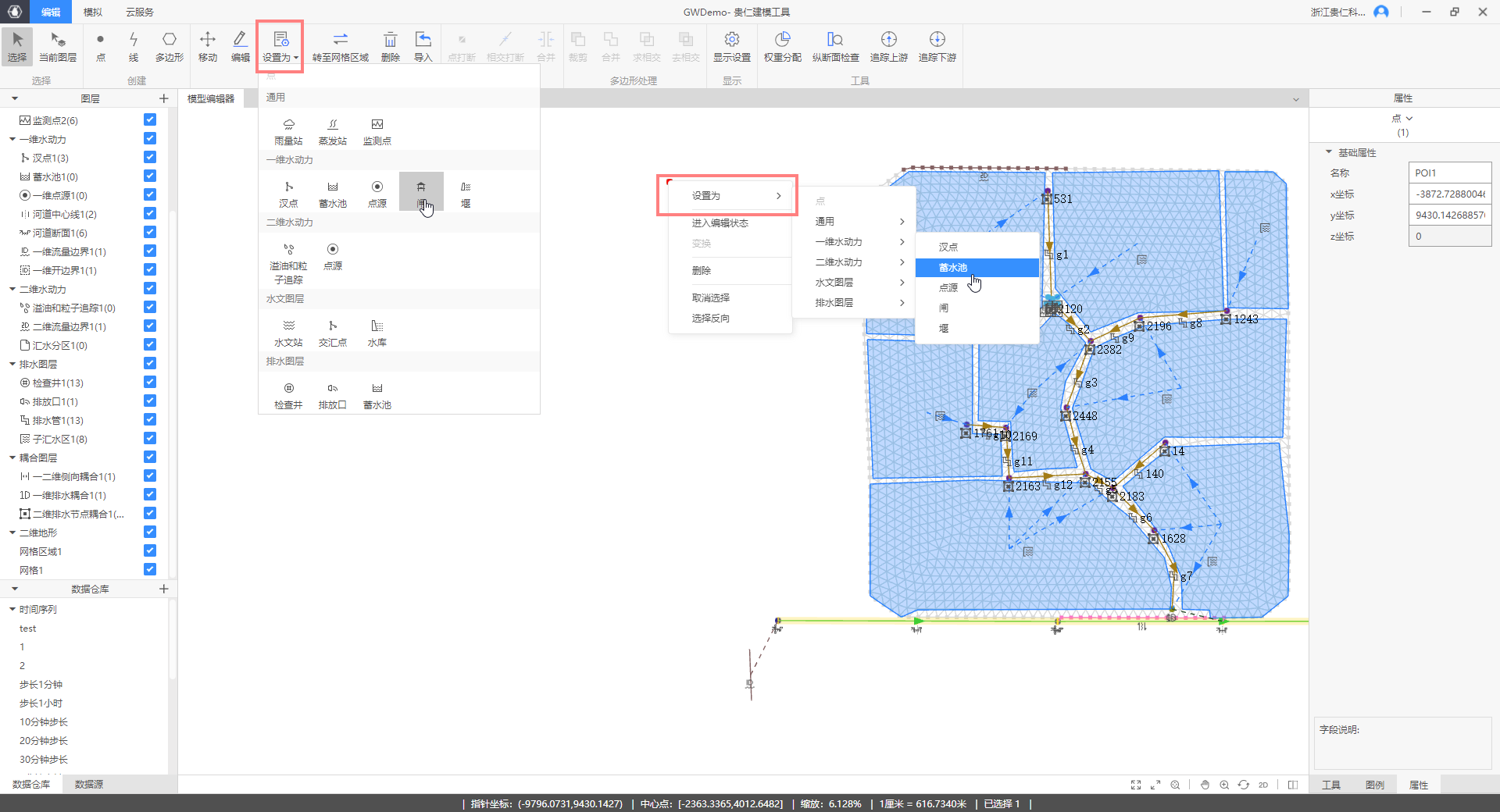This screenshot has width=1500, height=812.
Task: Collapse the 一维水动力 layer group
Action: 12,140
